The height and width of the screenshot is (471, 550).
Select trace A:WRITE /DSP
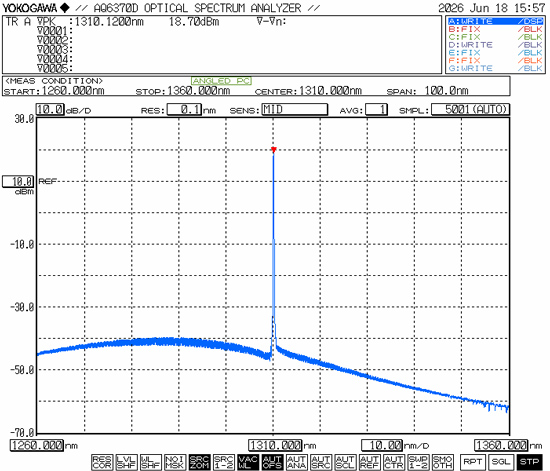click(496, 21)
